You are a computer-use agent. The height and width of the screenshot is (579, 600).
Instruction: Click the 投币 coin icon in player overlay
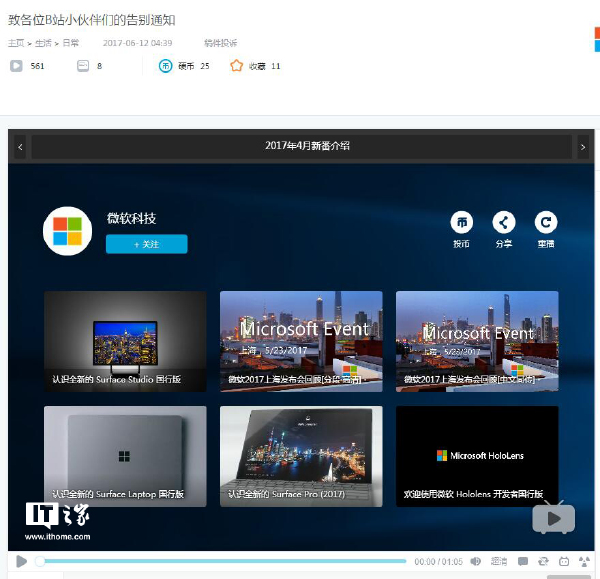(x=461, y=222)
